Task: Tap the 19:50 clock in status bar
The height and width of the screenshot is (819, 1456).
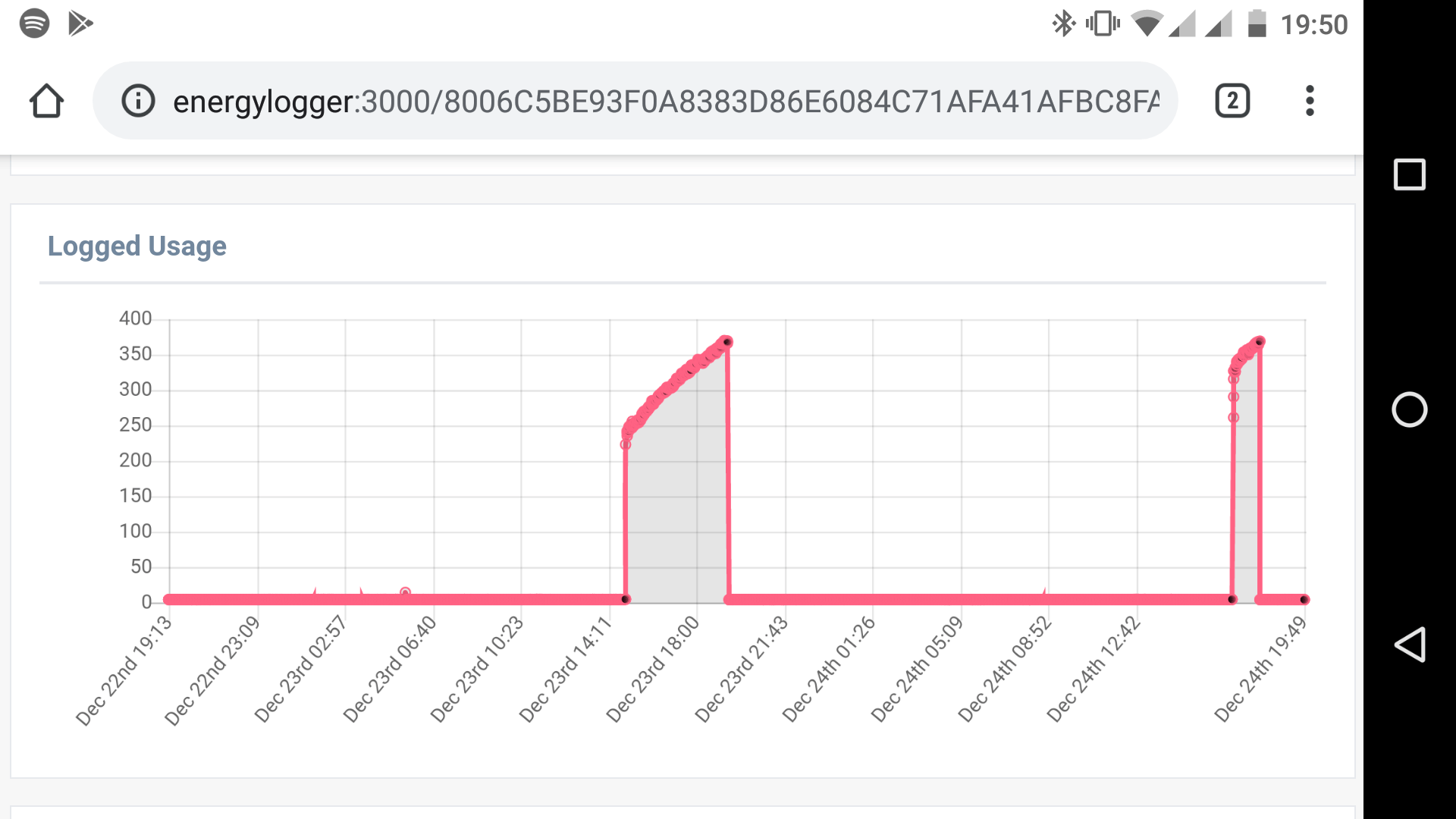Action: (1313, 25)
